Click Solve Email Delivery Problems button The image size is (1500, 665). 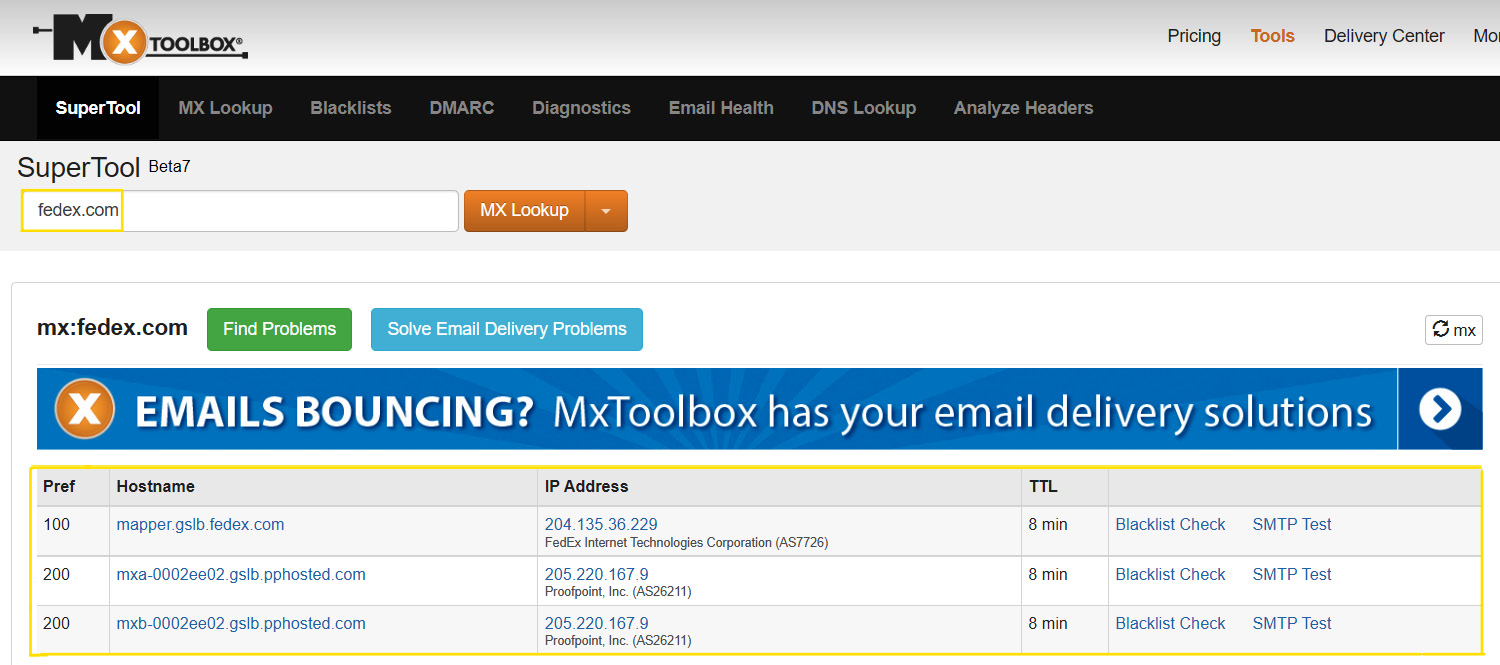[507, 329]
